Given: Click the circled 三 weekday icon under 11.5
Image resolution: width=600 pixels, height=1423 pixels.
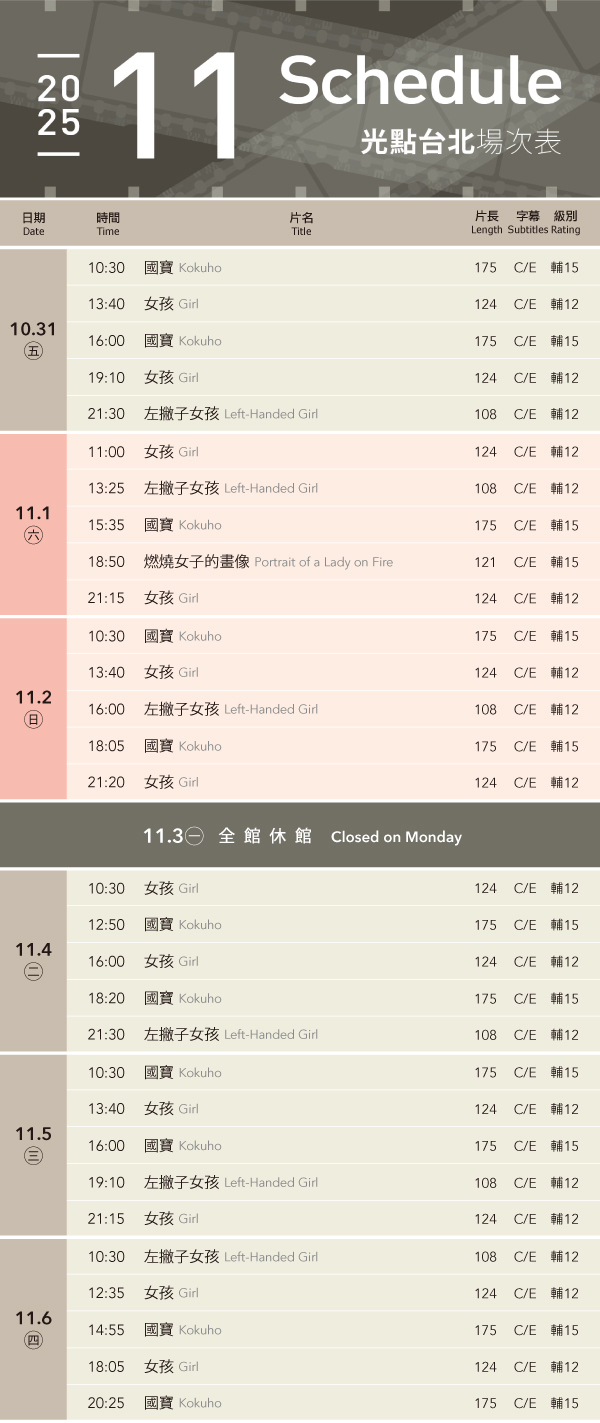Looking at the screenshot, I should pyautogui.click(x=34, y=1156).
